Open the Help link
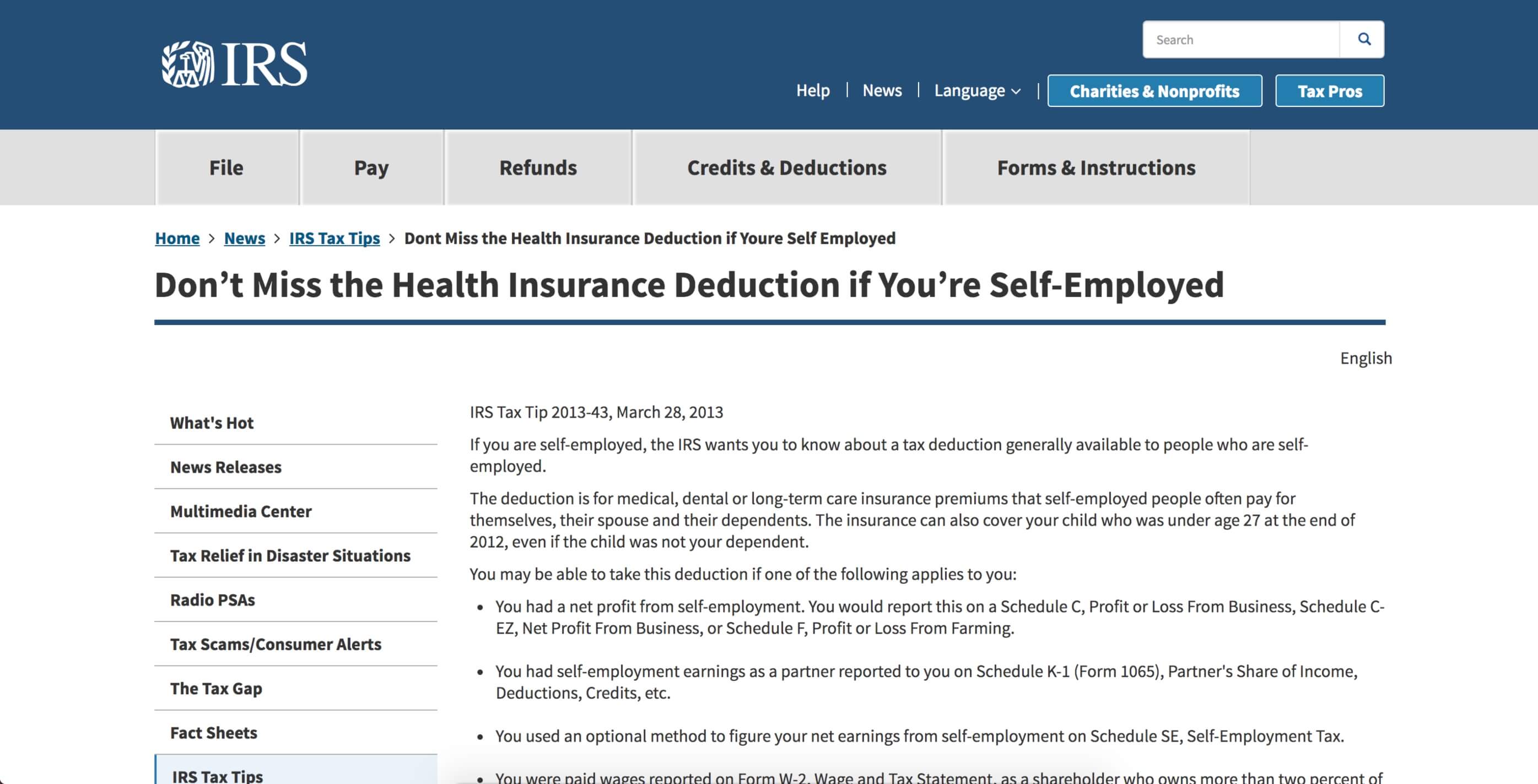Image resolution: width=1538 pixels, height=784 pixels. (813, 91)
